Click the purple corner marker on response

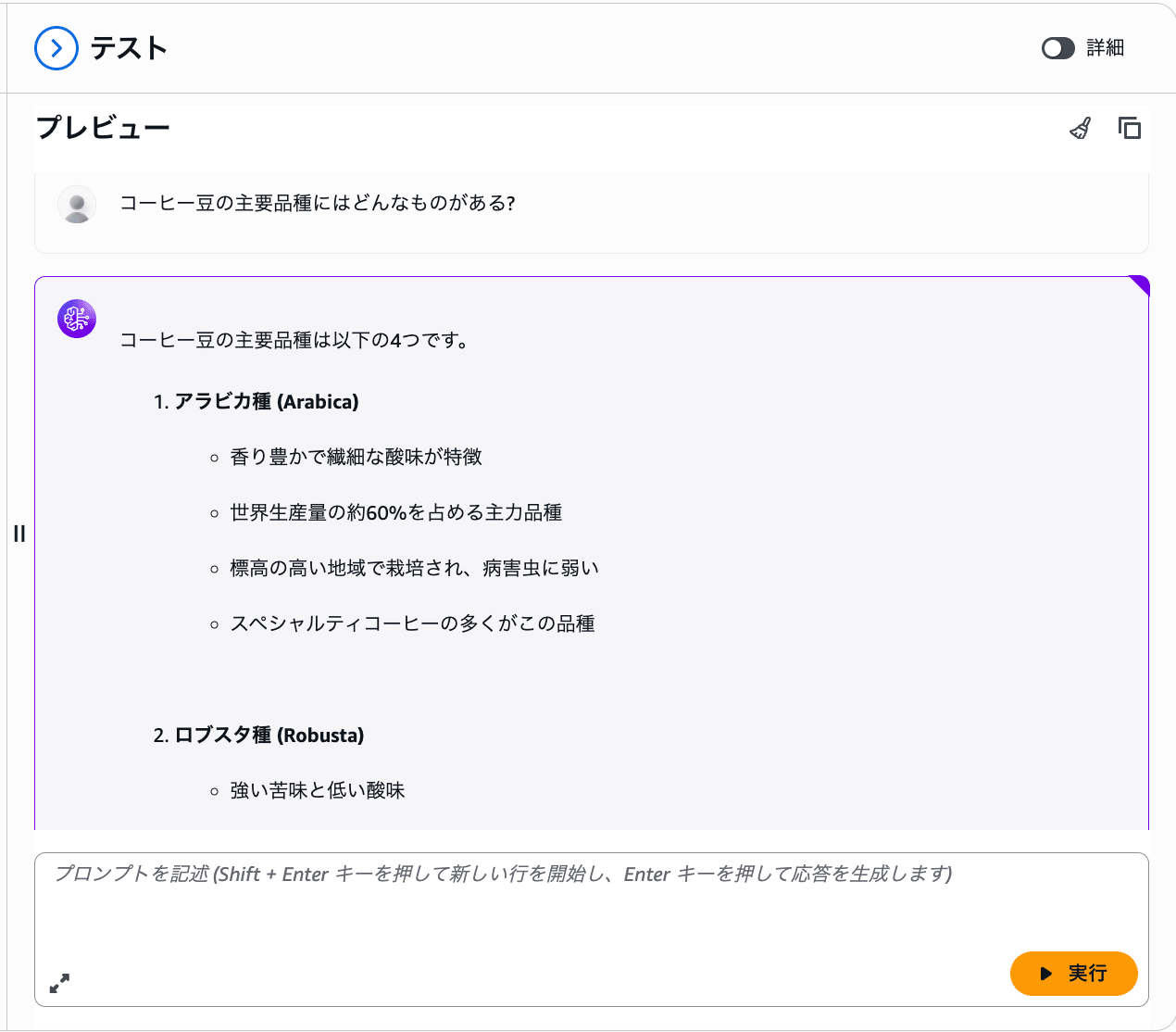pos(1140,285)
